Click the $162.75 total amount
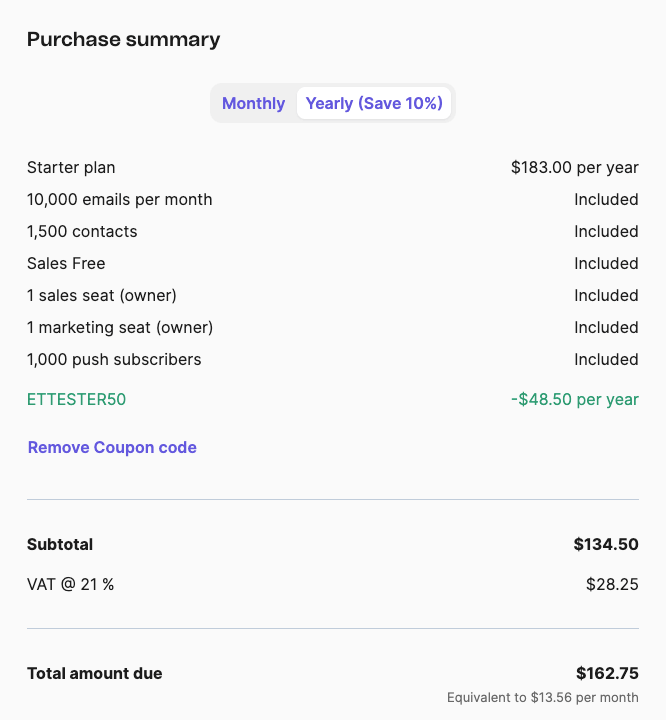The image size is (666, 720). coord(607,673)
